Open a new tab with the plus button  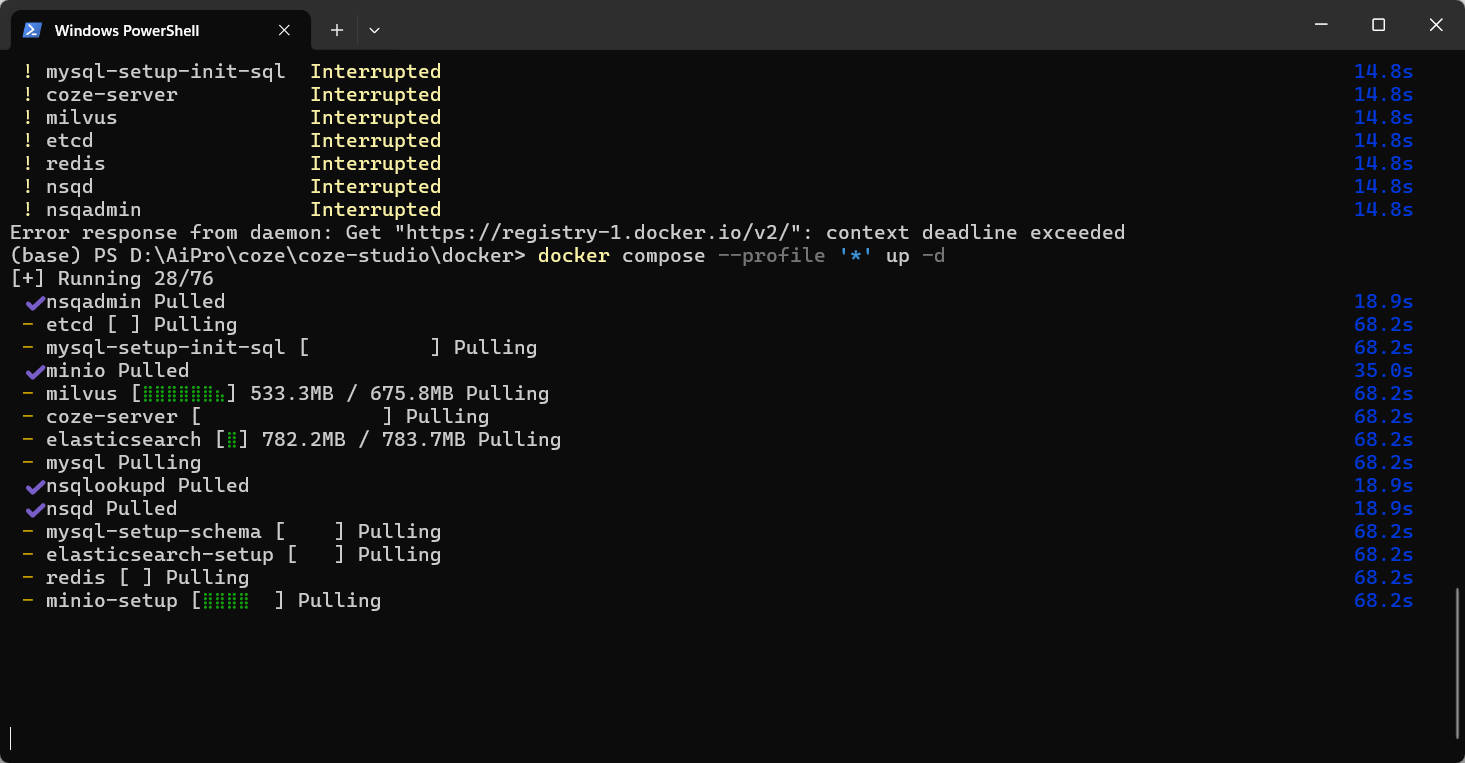click(337, 30)
